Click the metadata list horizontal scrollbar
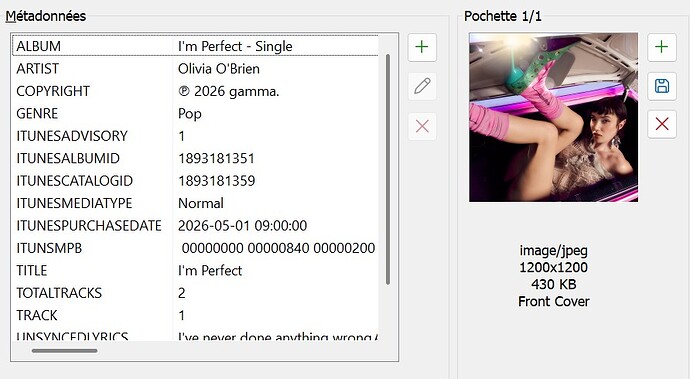 [65, 351]
